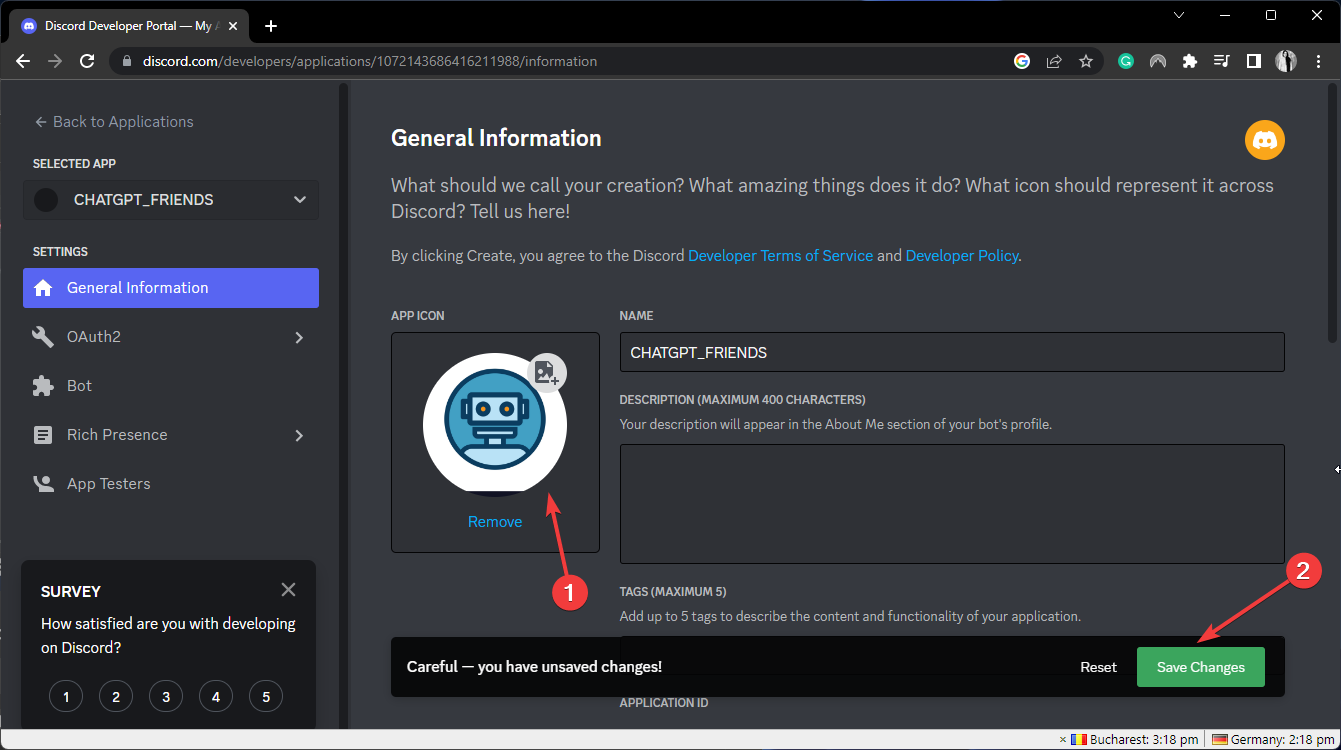The height and width of the screenshot is (750, 1341).
Task: Click the General Information home icon
Action: [x=43, y=288]
